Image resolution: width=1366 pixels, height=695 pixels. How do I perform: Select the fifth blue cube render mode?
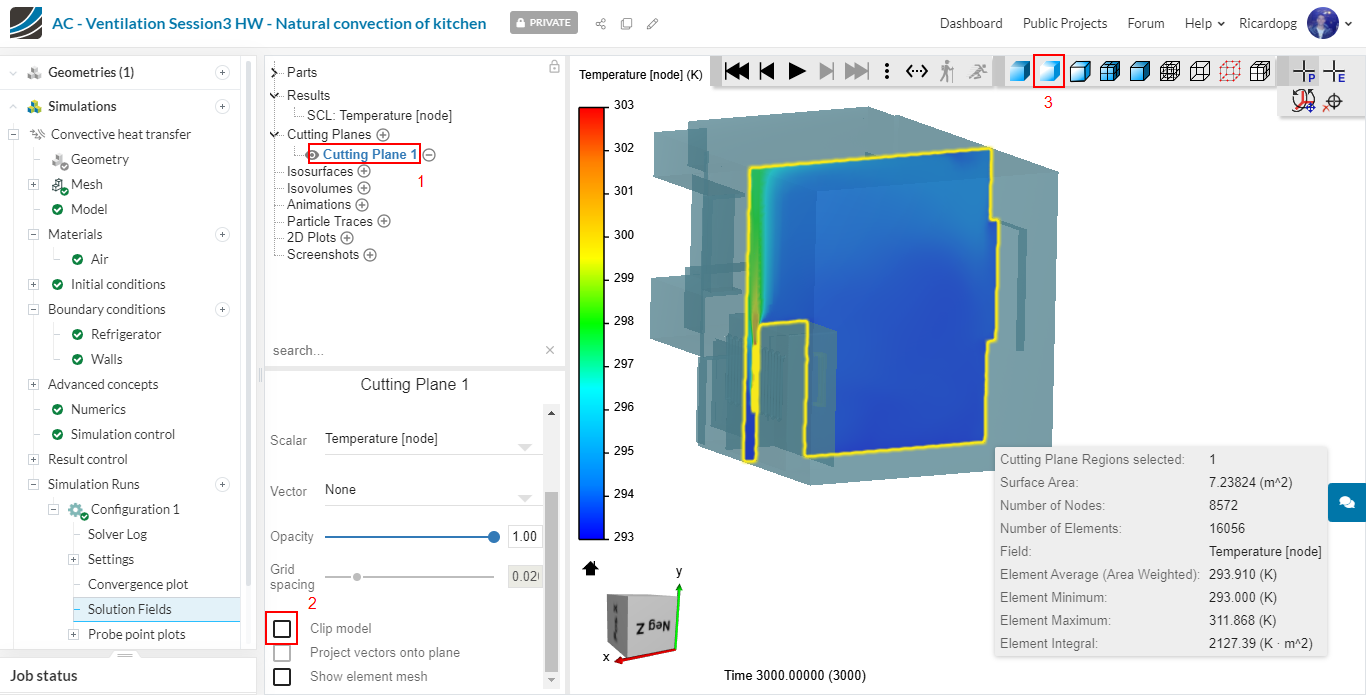click(x=1139, y=71)
